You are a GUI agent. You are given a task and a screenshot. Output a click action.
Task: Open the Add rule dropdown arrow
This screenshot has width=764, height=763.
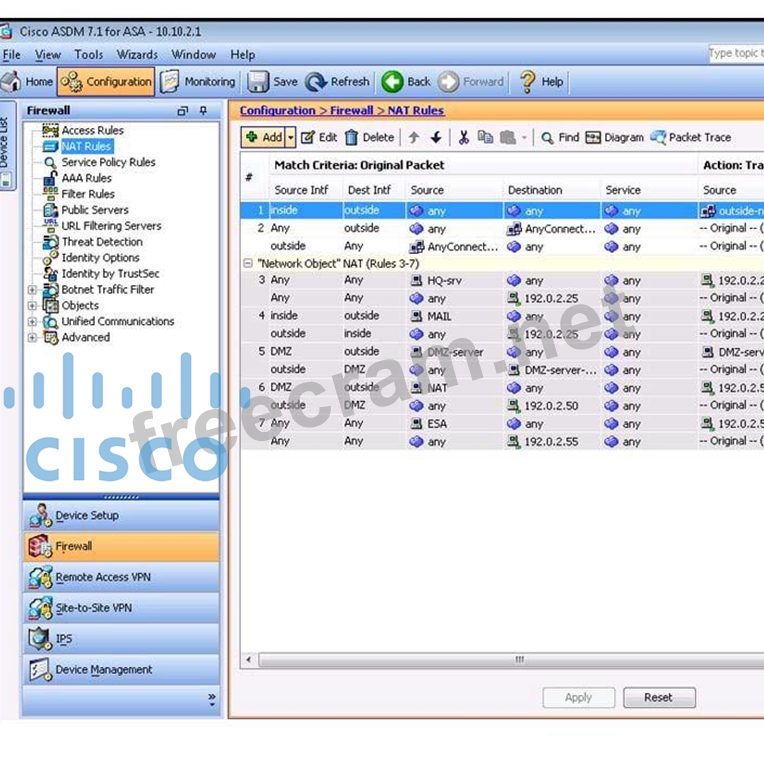(x=291, y=138)
